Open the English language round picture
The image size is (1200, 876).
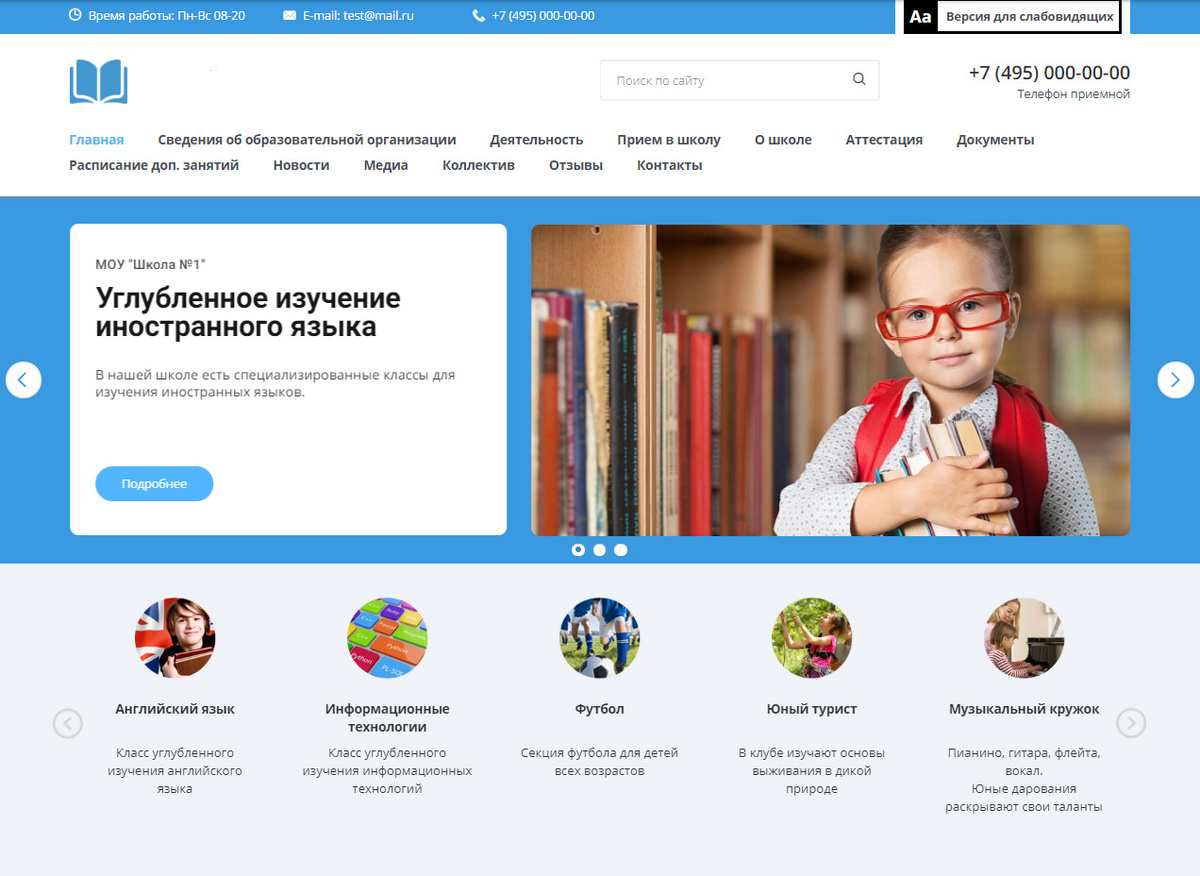[175, 638]
